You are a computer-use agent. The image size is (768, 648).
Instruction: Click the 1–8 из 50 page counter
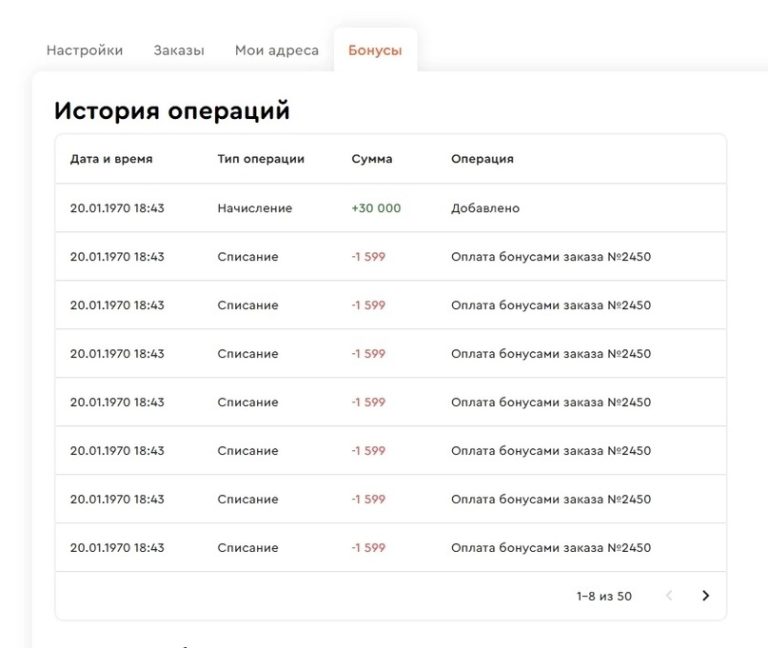pos(604,596)
